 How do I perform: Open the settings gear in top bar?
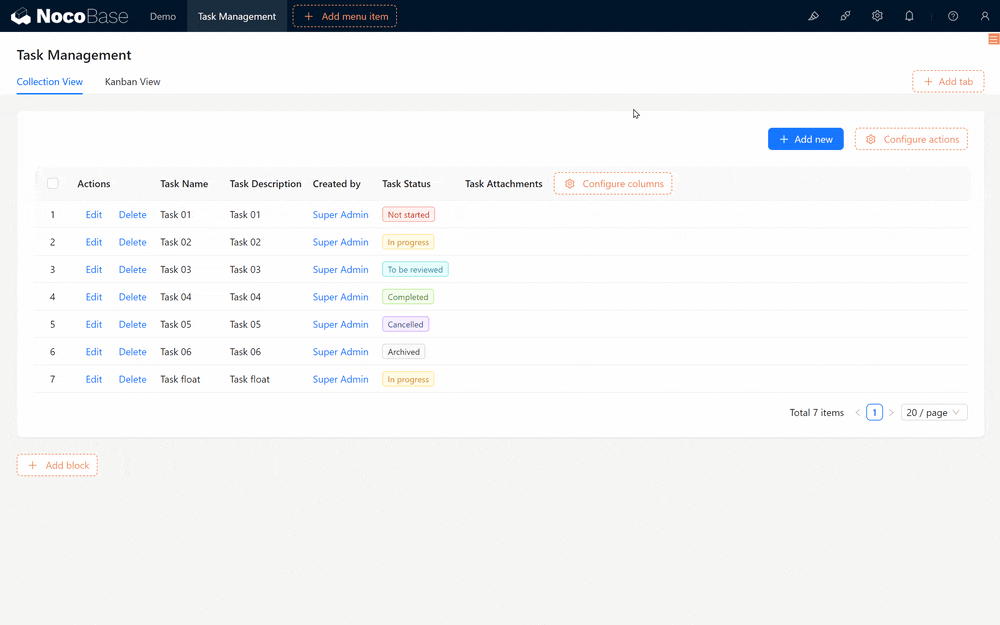coord(877,16)
